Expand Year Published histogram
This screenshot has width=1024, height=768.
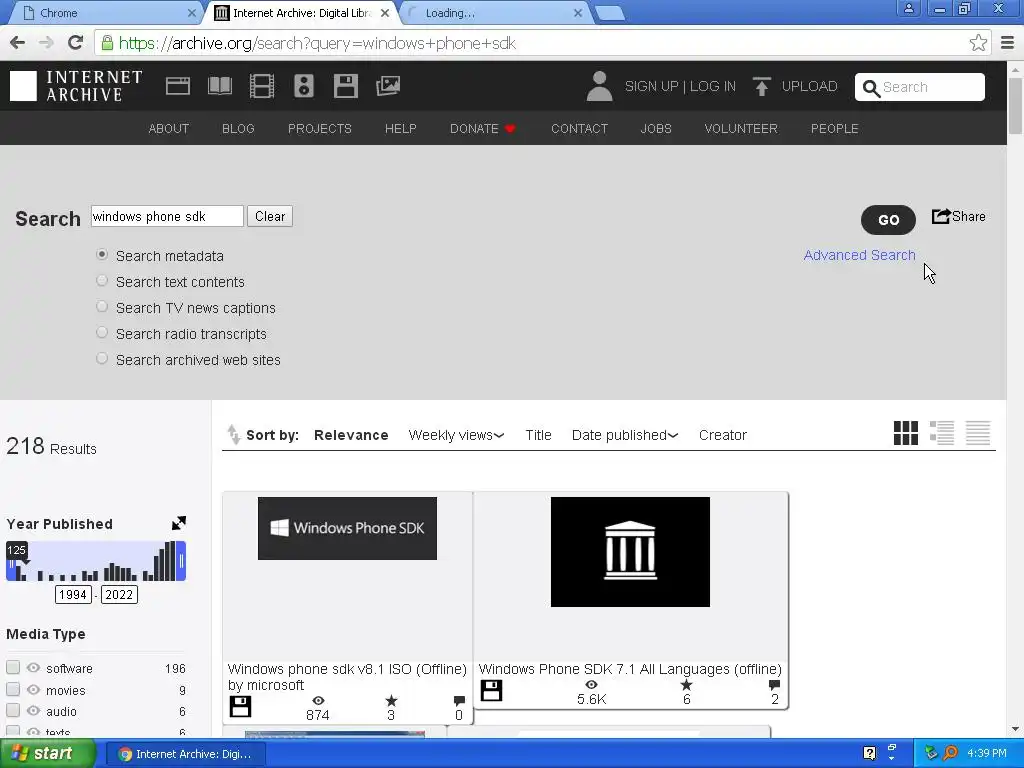[x=178, y=523]
